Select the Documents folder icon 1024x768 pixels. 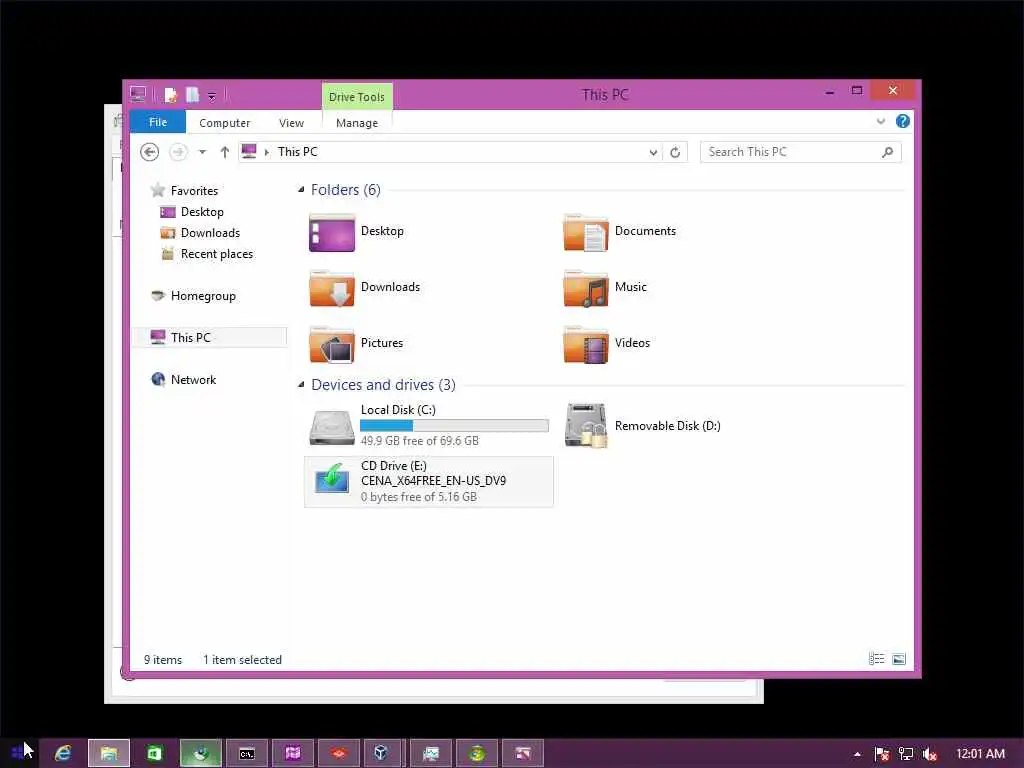586,232
